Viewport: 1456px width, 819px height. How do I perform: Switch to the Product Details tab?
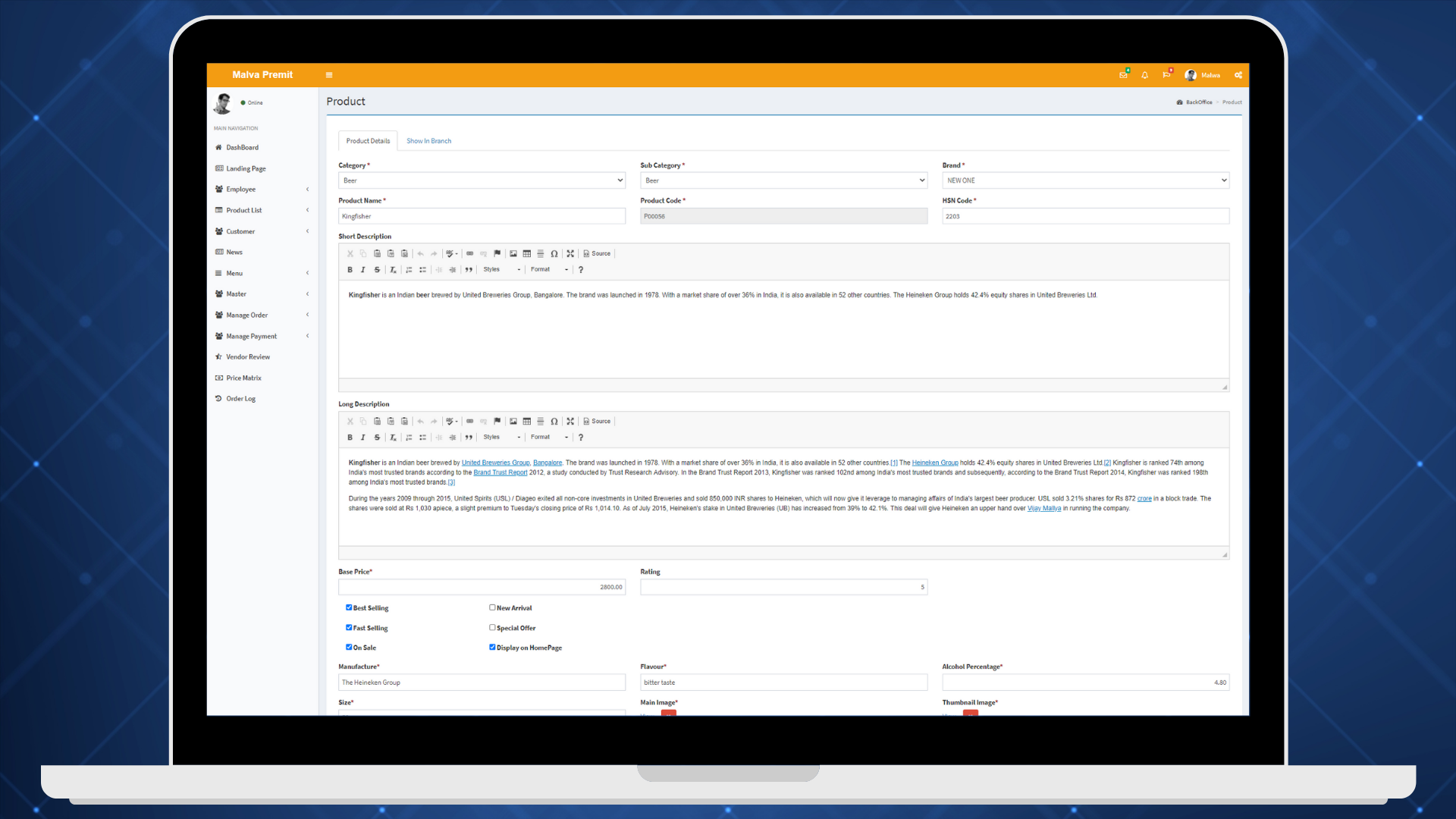pos(368,141)
